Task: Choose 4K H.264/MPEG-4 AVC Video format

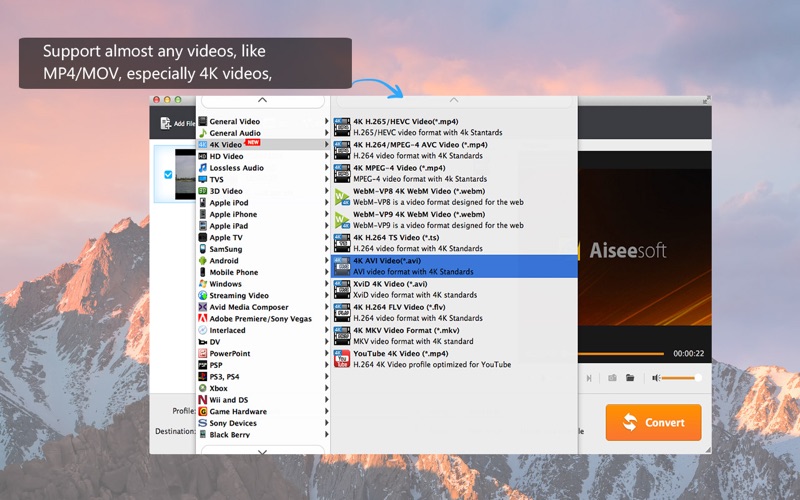Action: pos(454,150)
